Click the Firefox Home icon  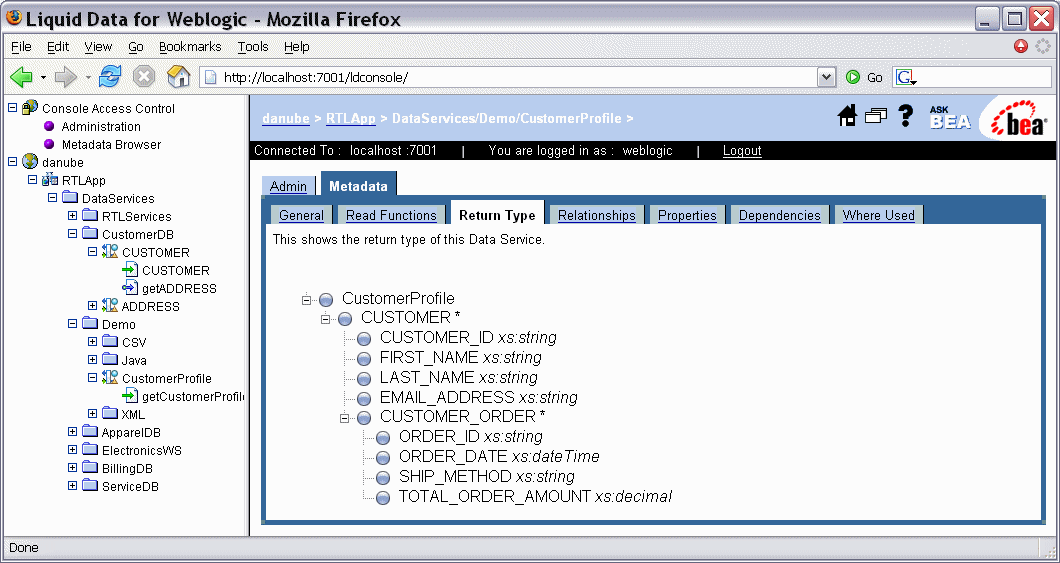(x=179, y=76)
